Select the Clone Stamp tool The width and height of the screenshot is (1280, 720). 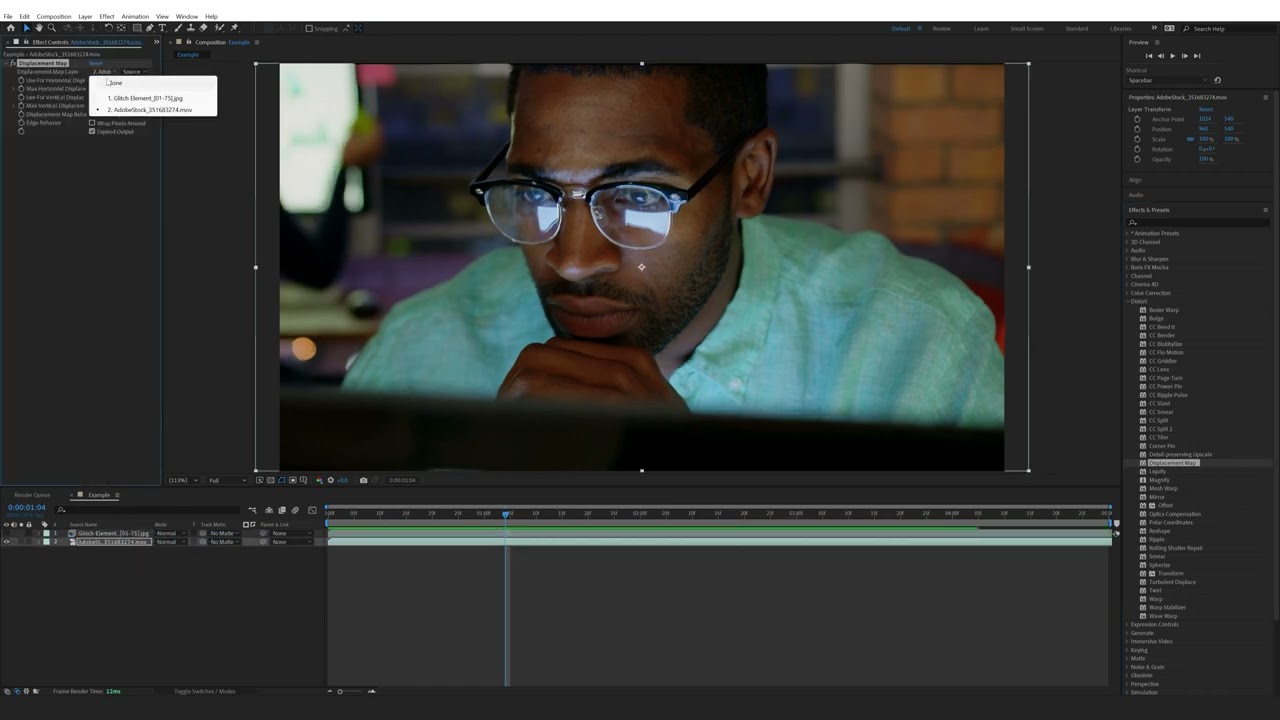191,28
